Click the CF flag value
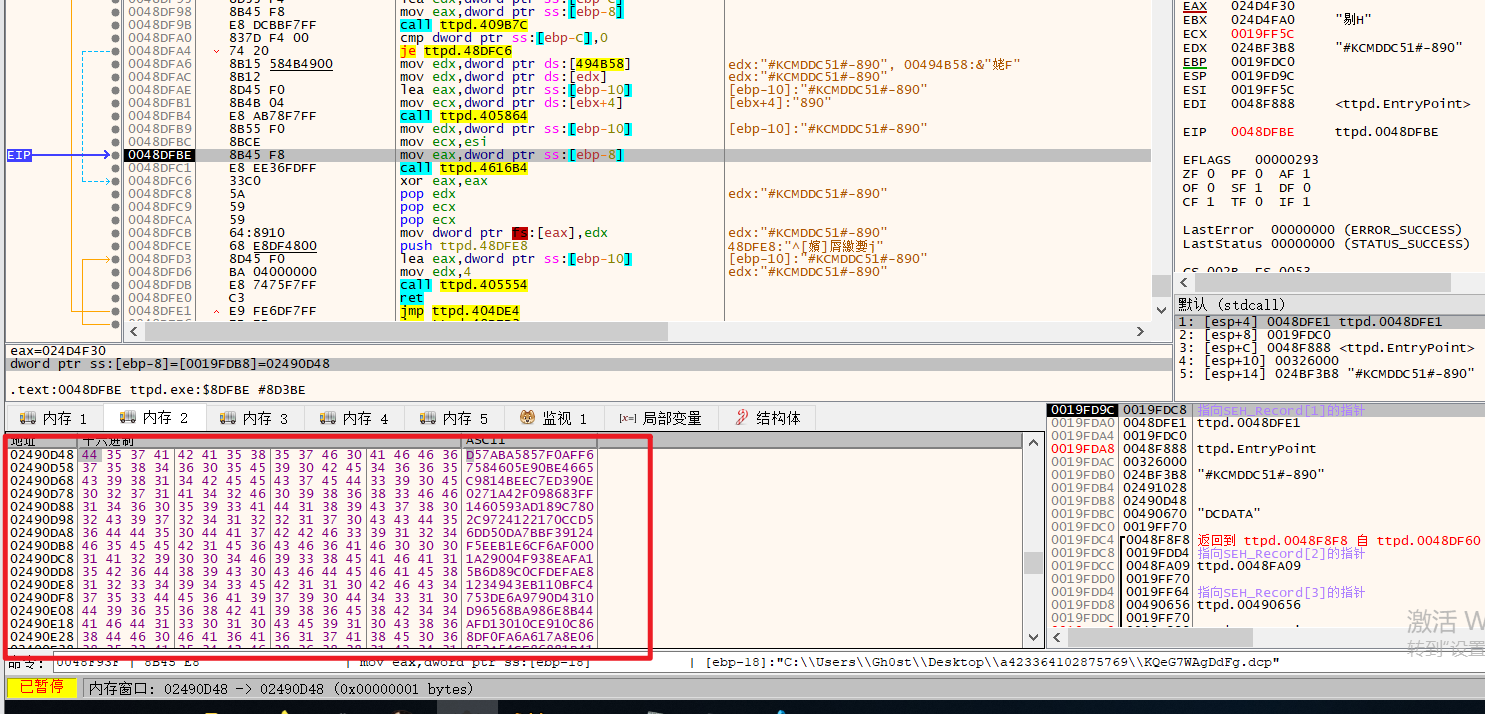Screen dimensions: 1485x714 tap(1210, 202)
